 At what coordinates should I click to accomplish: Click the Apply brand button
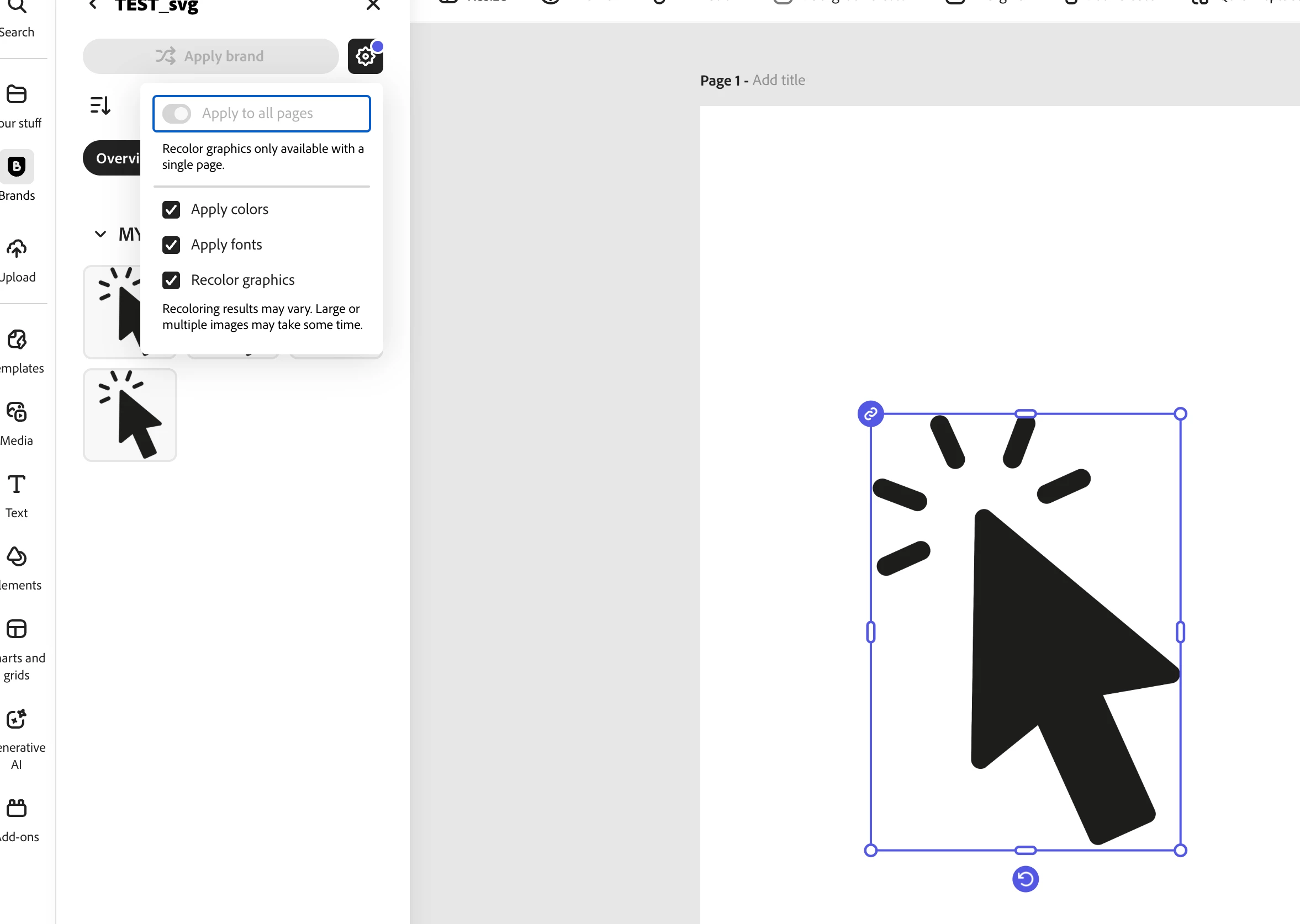[210, 56]
